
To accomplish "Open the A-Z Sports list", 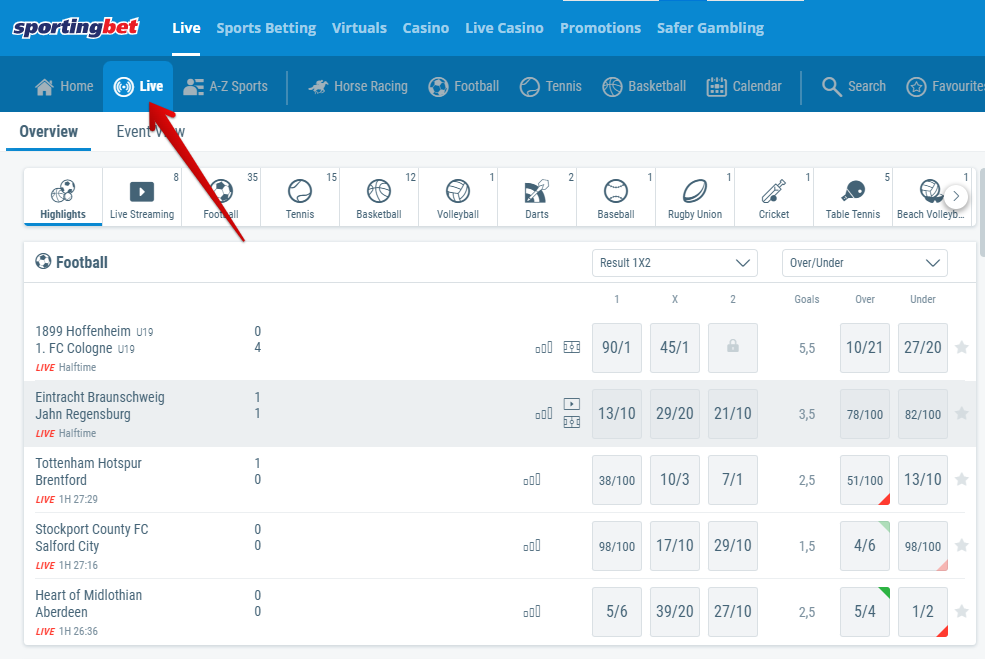I will [226, 87].
